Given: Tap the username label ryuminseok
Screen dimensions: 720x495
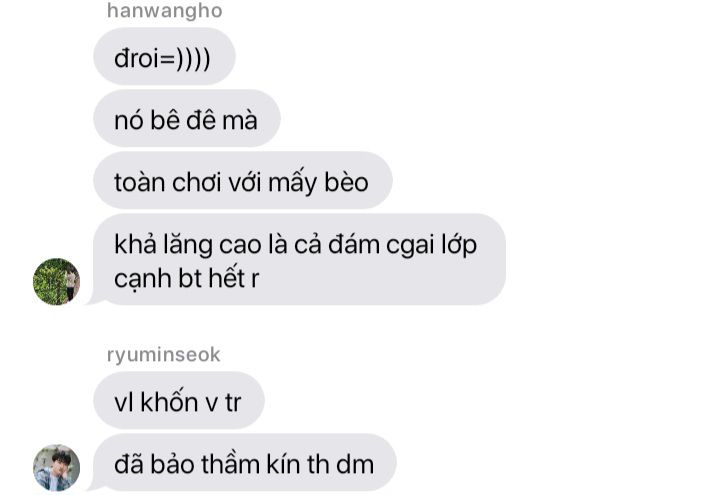Looking at the screenshot, I should coord(163,354).
